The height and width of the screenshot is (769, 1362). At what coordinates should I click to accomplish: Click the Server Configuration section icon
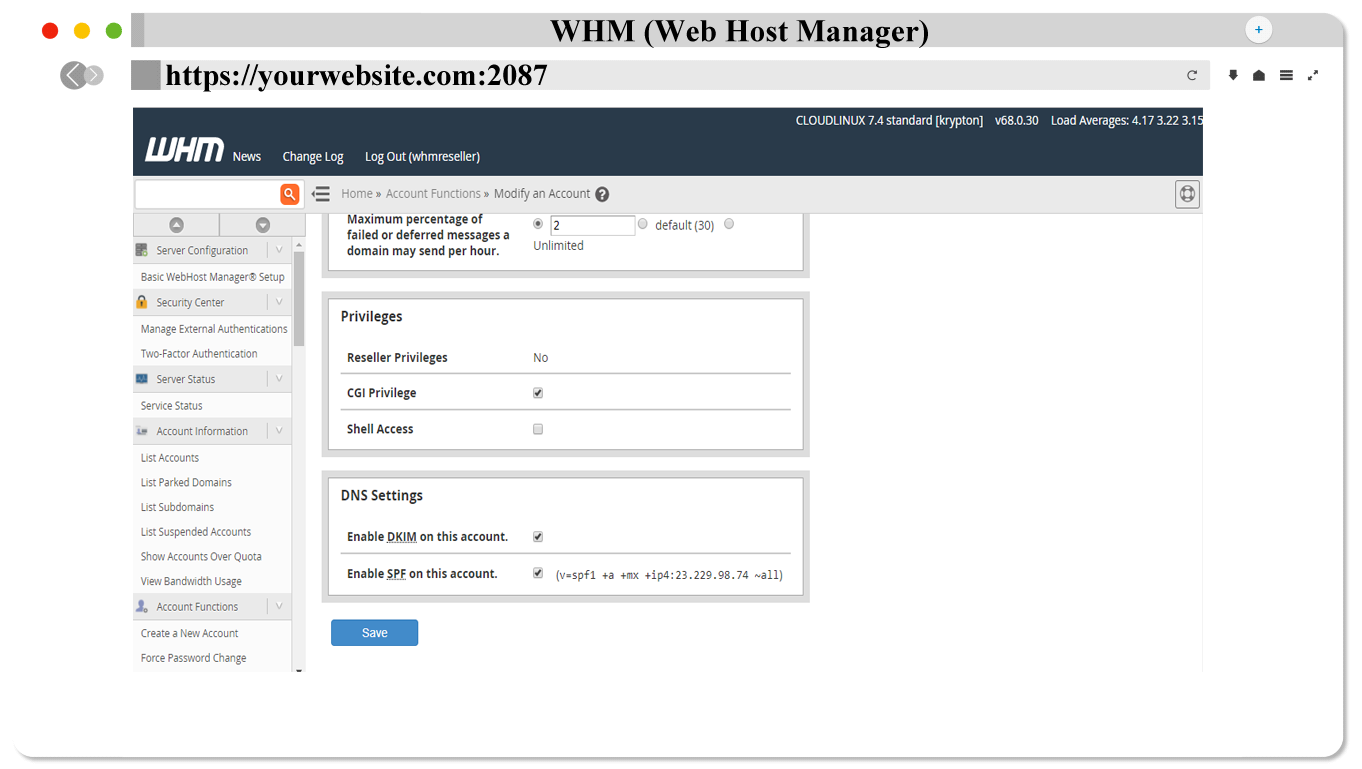tap(142, 250)
